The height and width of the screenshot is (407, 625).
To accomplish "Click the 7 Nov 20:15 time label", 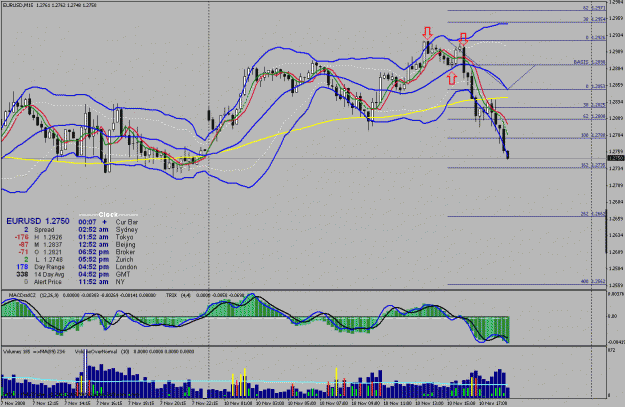I will pyautogui.click(x=173, y=403).
